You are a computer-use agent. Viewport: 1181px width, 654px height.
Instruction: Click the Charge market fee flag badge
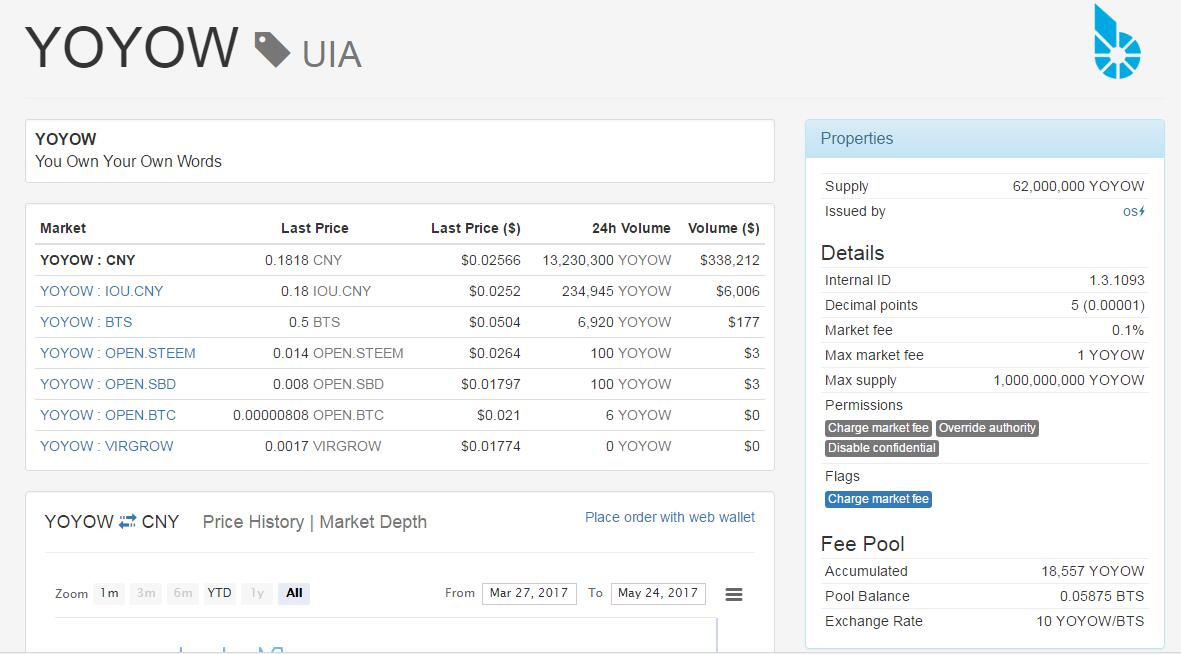(878, 499)
